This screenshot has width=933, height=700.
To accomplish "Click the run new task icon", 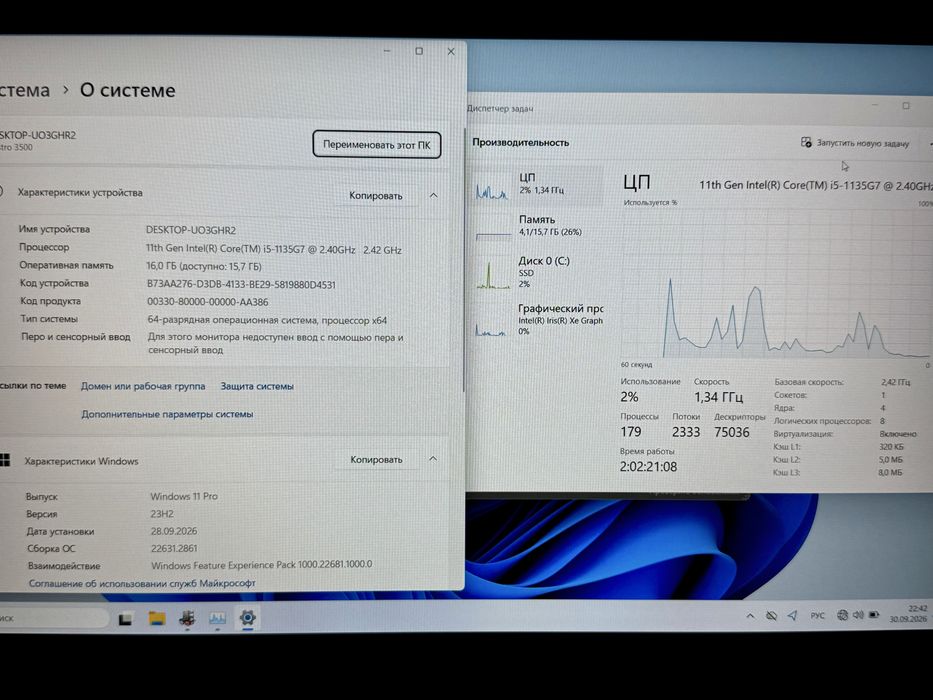I will click(806, 142).
